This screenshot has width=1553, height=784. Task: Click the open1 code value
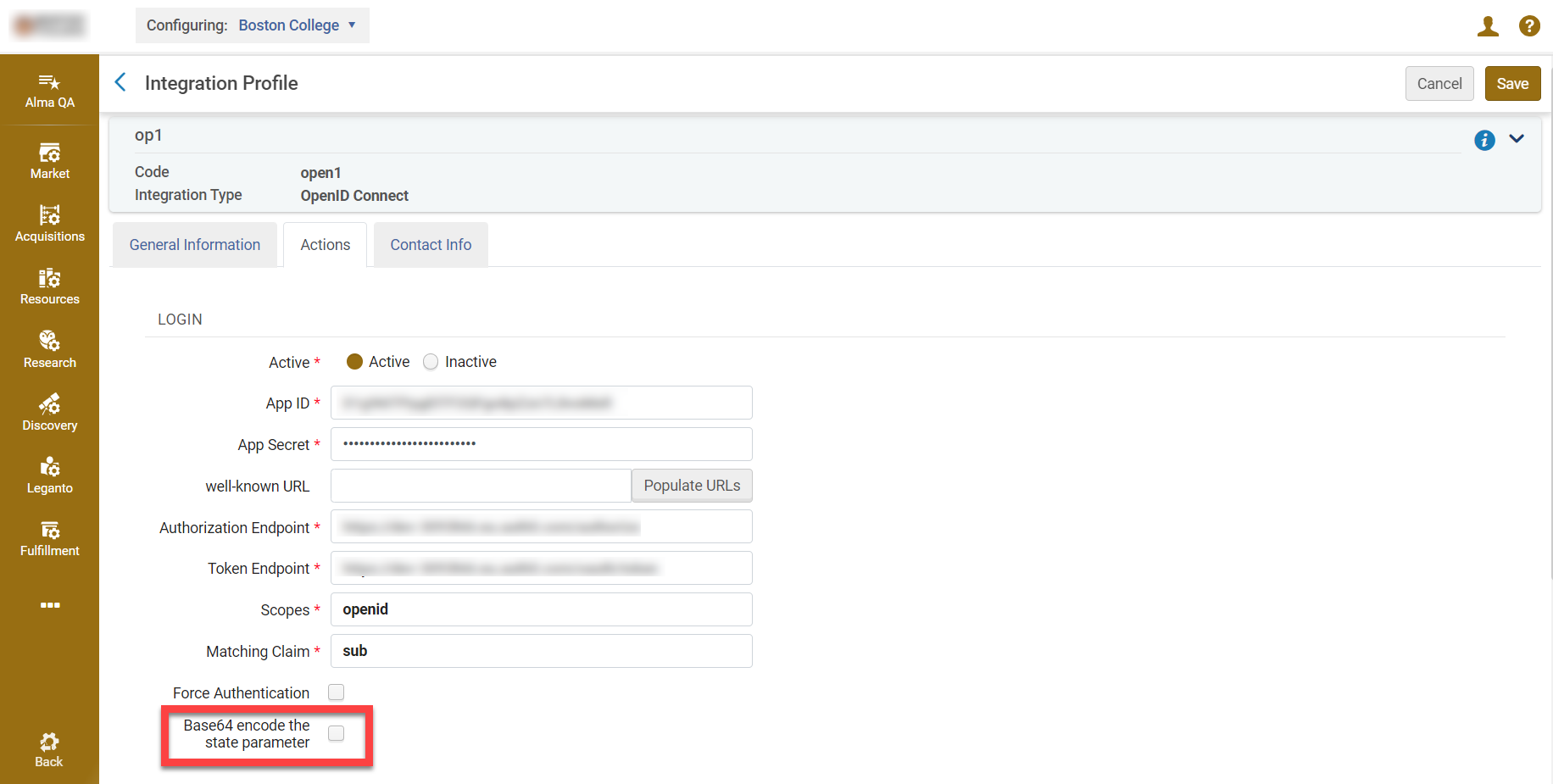(x=320, y=173)
